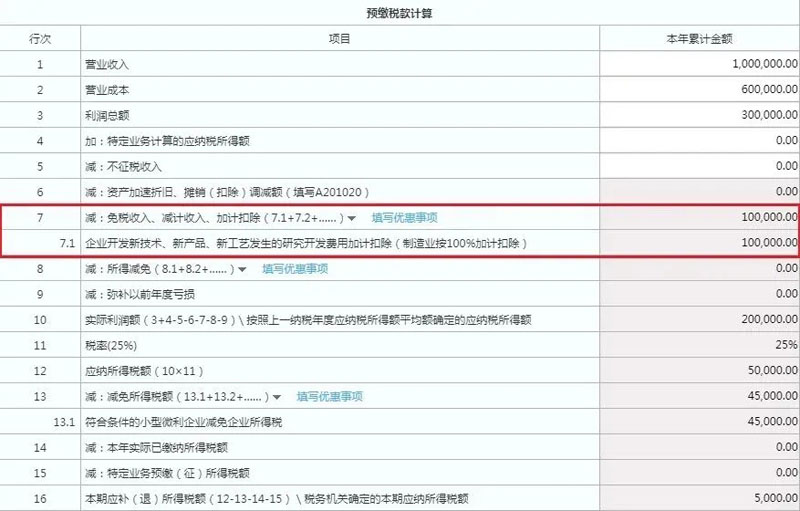Viewport: 800px width, 511px height.
Task: Select the 本年实际已缴纳所得税额 amount field
Action: click(x=699, y=448)
